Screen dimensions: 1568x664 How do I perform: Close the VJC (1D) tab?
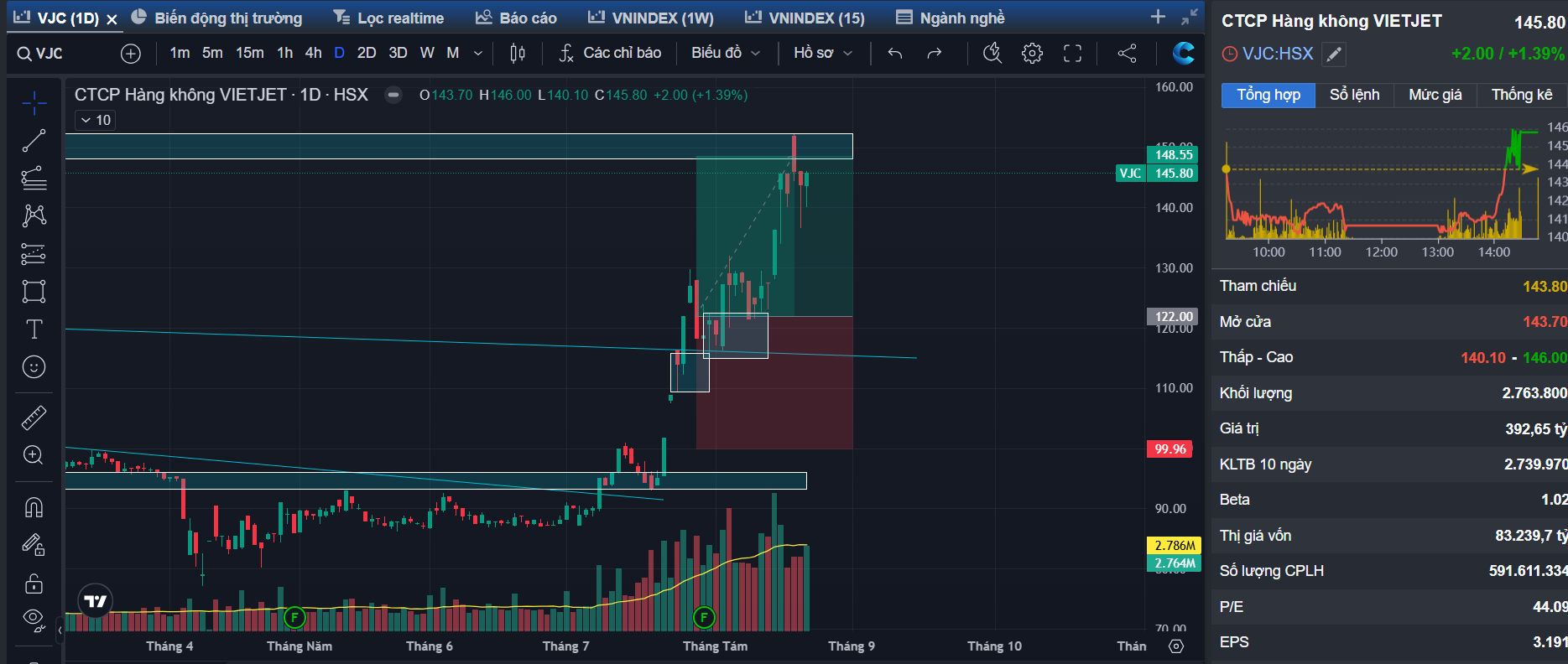coord(112,18)
